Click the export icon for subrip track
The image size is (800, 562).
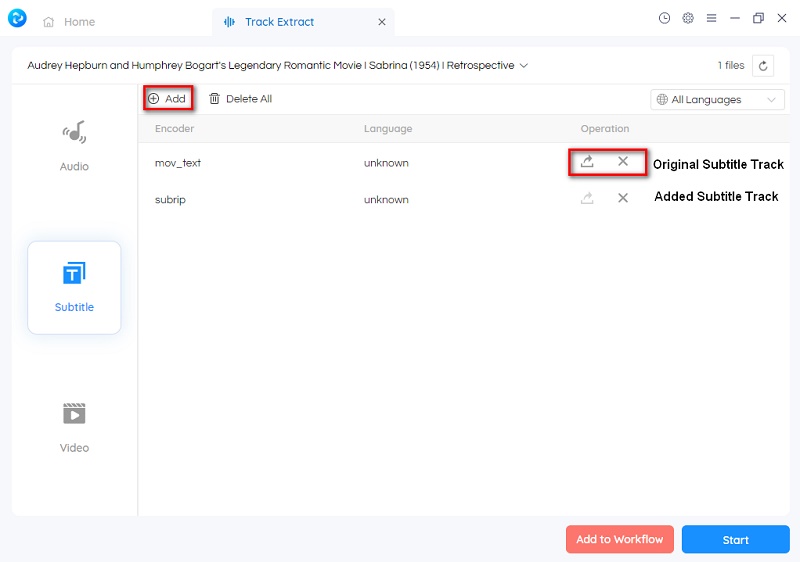pyautogui.click(x=588, y=199)
